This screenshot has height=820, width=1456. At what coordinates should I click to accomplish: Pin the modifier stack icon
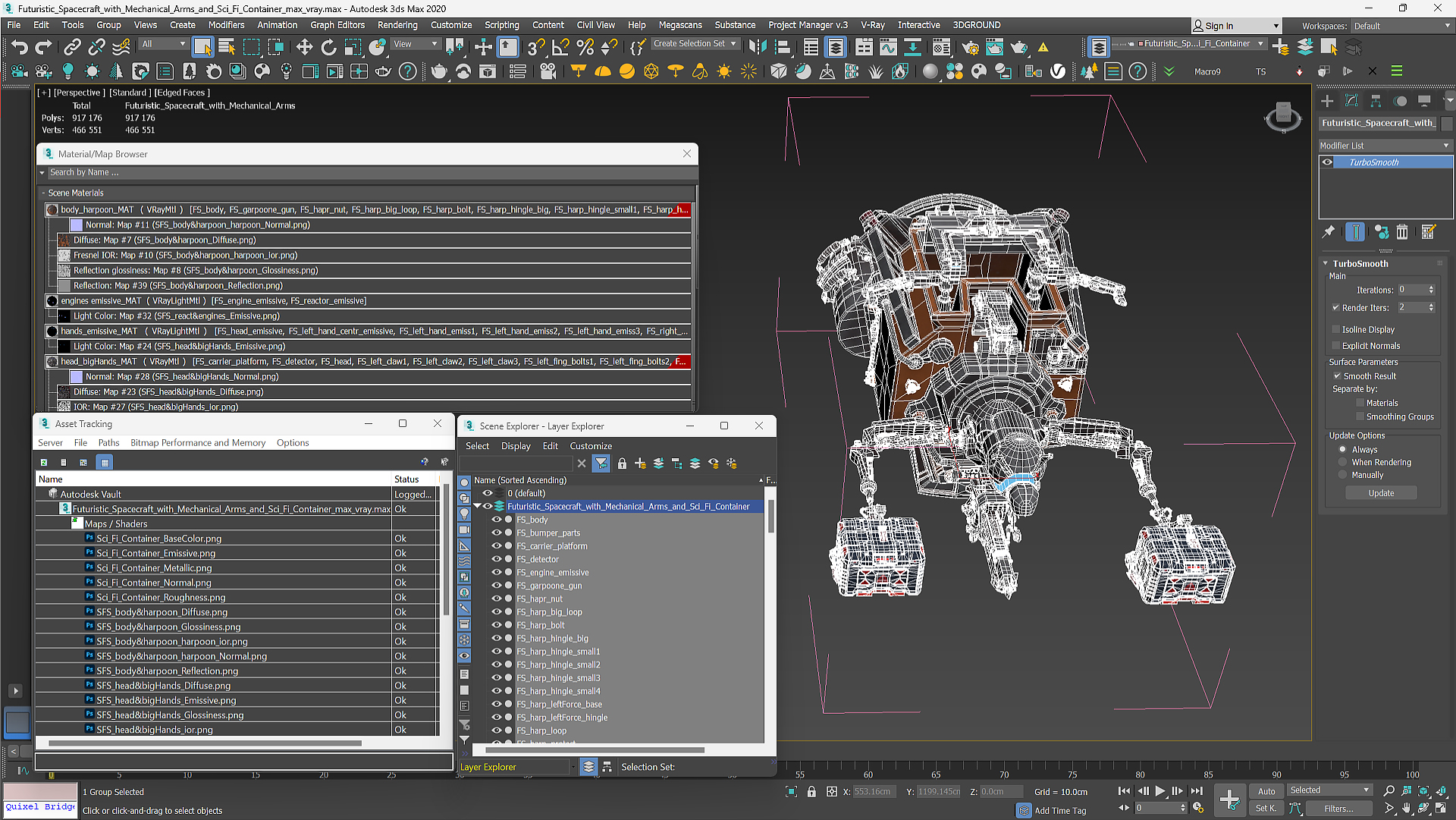pyautogui.click(x=1329, y=232)
